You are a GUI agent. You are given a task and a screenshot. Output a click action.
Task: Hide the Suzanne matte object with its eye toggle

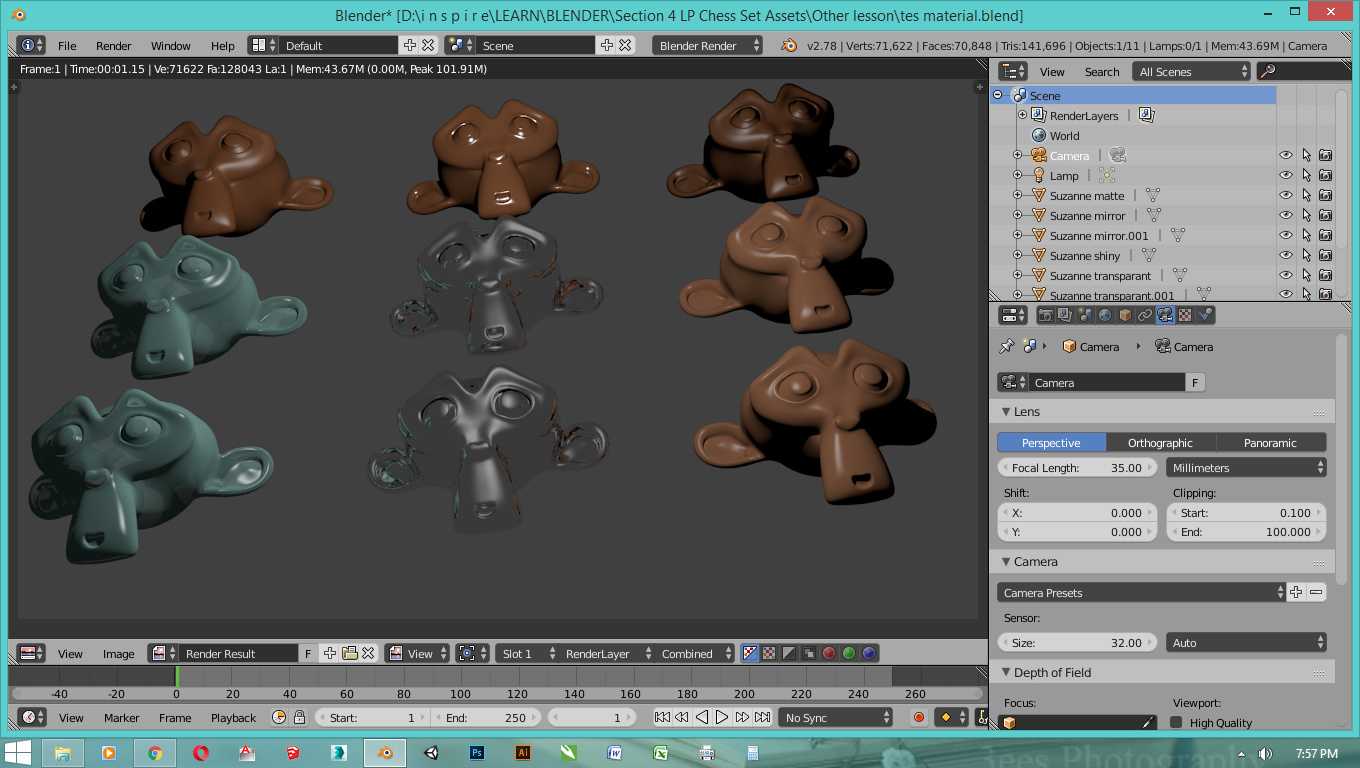(1286, 195)
